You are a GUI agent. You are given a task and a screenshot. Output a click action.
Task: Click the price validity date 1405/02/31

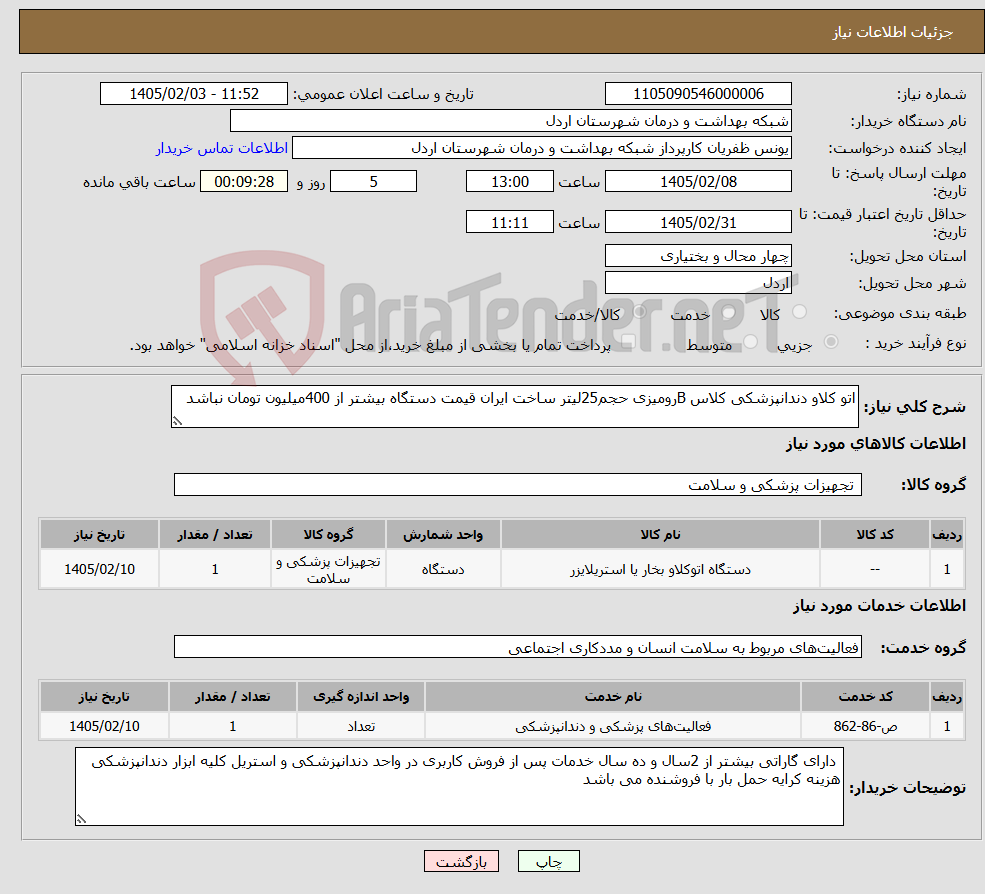(x=698, y=222)
